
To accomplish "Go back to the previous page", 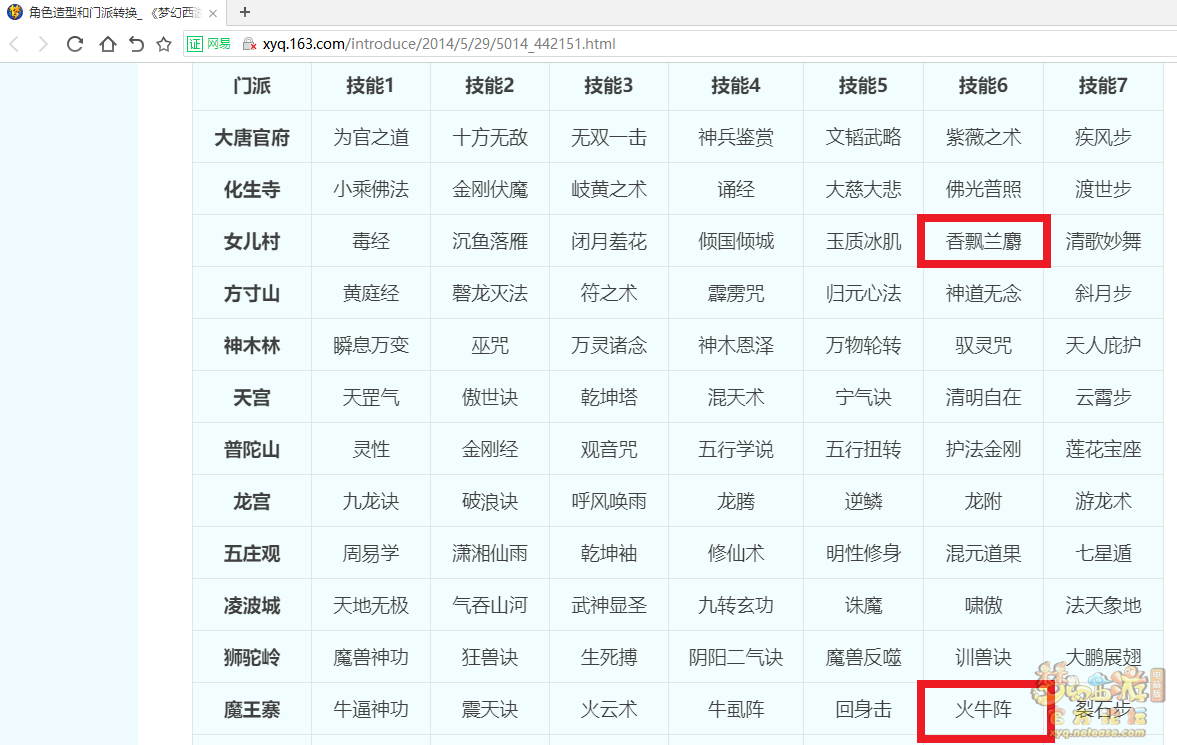I will click(14, 44).
